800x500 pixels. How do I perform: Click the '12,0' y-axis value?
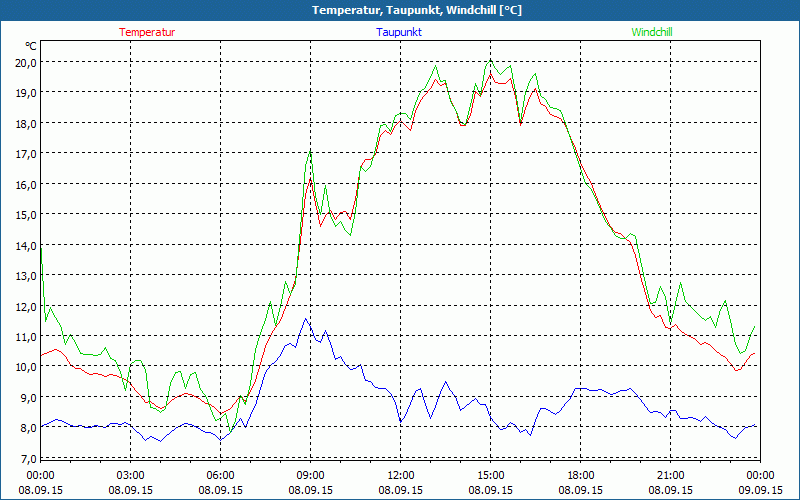(26, 306)
